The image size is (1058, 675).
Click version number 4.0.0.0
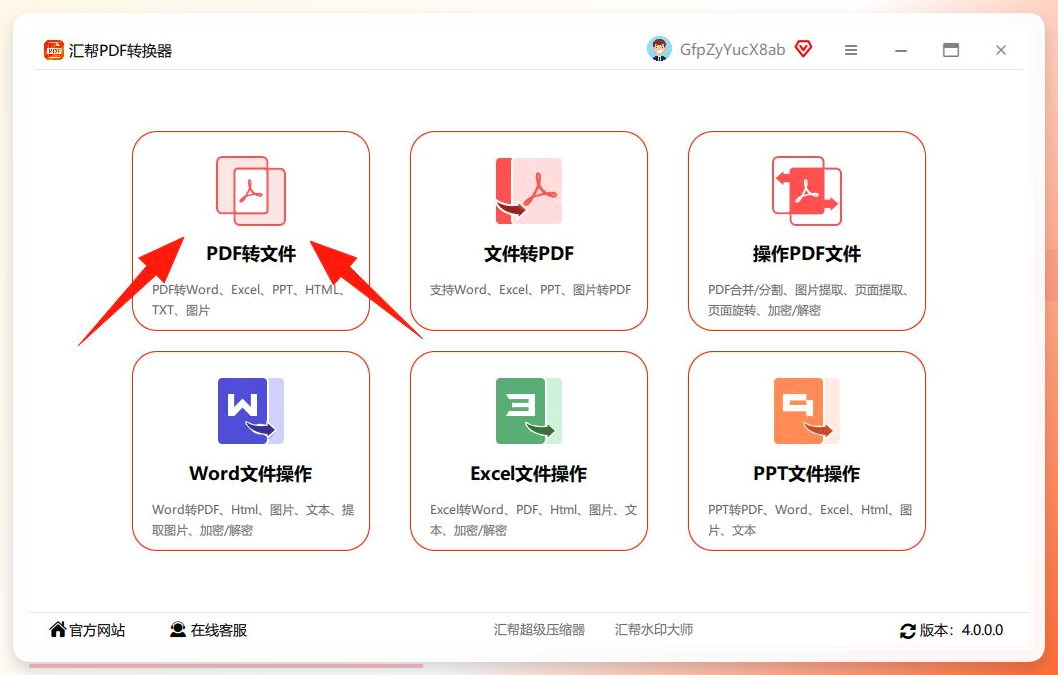tap(982, 630)
